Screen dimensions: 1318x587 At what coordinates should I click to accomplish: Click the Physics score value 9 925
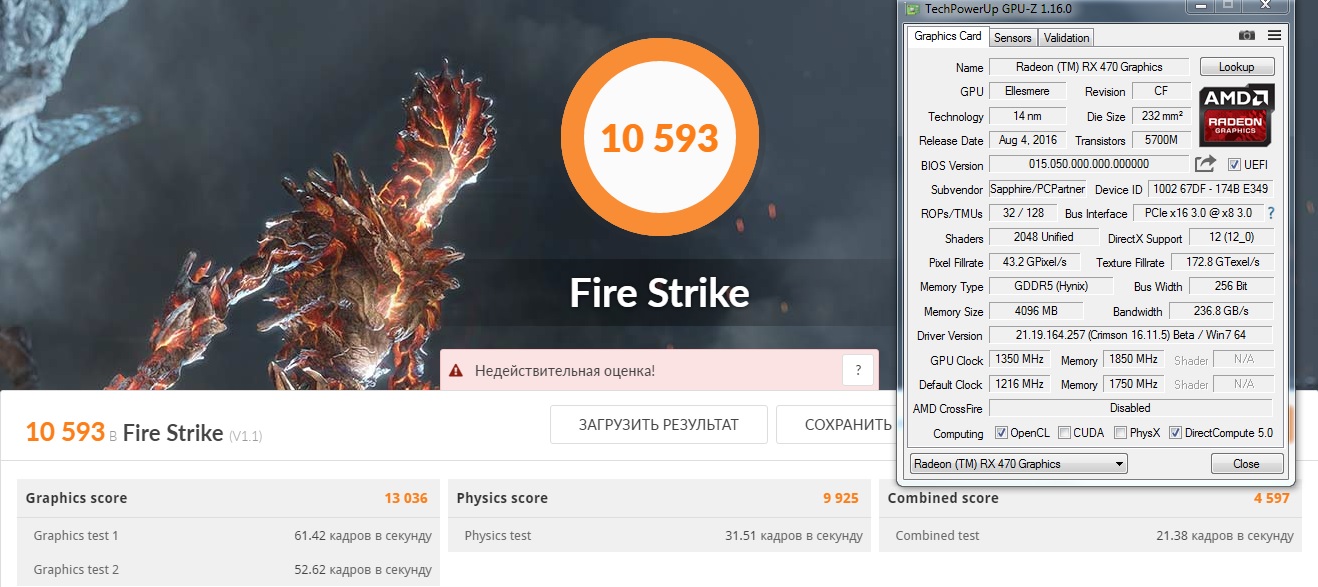(x=841, y=498)
